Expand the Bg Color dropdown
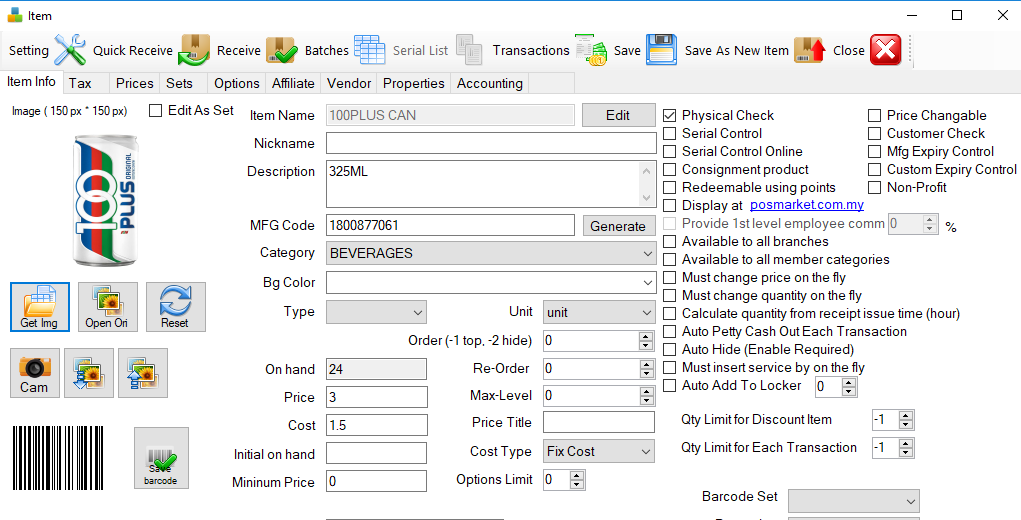This screenshot has height=520, width=1021. 490,282
